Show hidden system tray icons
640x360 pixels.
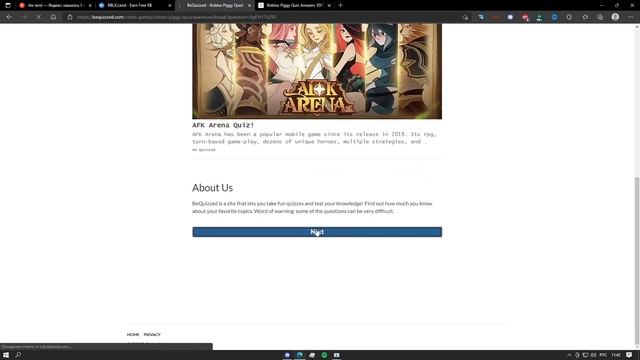point(569,355)
